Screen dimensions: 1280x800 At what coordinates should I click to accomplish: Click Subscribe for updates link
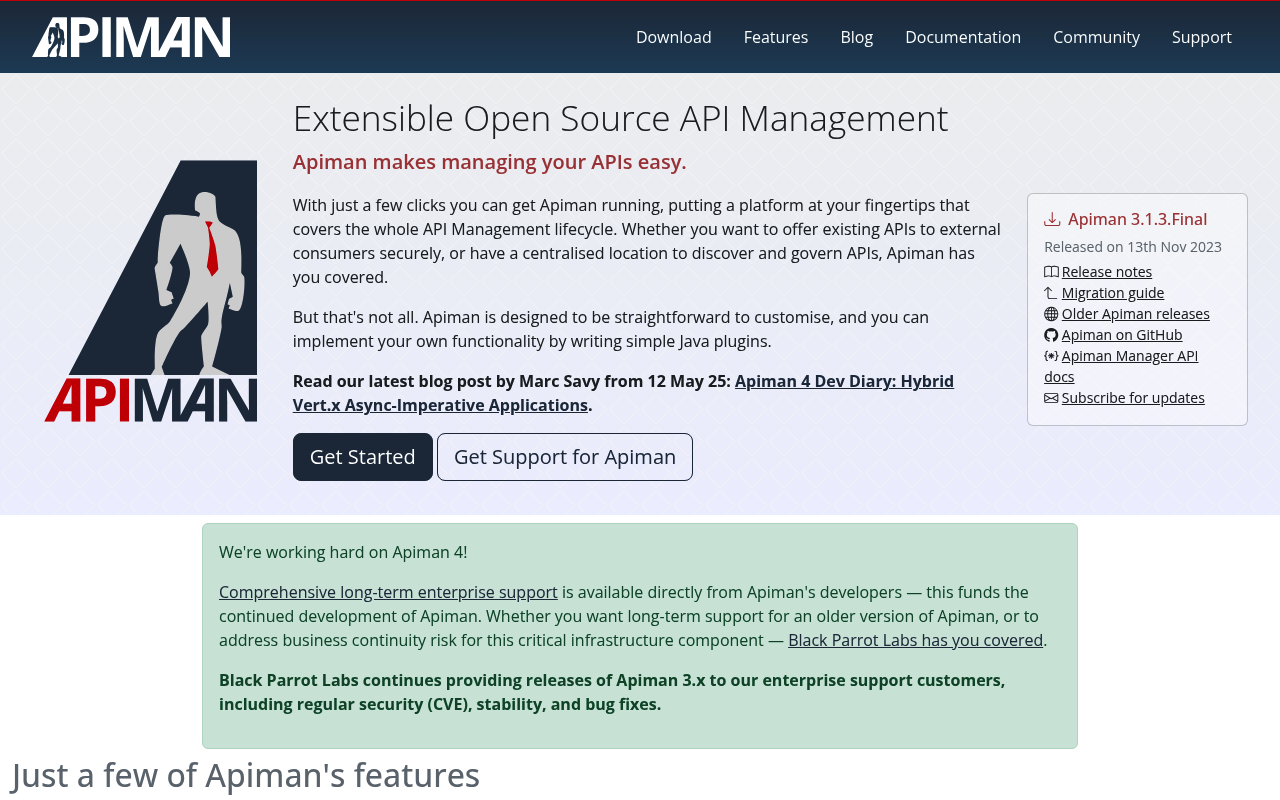pos(1133,398)
